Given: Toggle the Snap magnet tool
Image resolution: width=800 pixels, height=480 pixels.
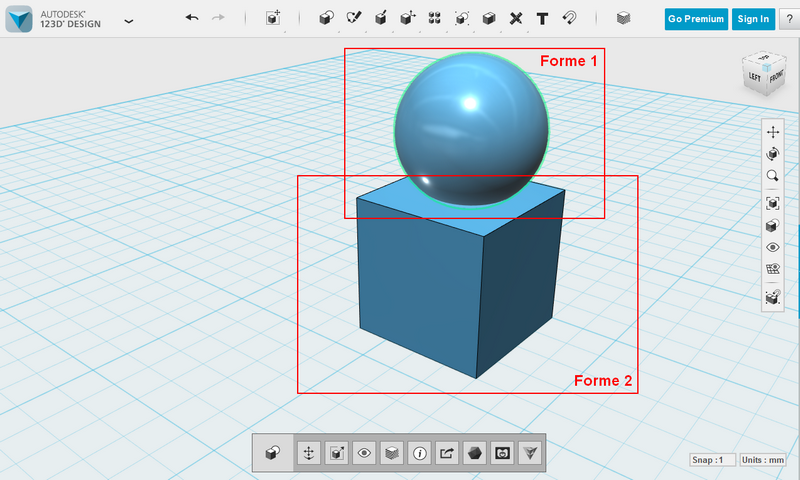Looking at the screenshot, I should pos(569,18).
